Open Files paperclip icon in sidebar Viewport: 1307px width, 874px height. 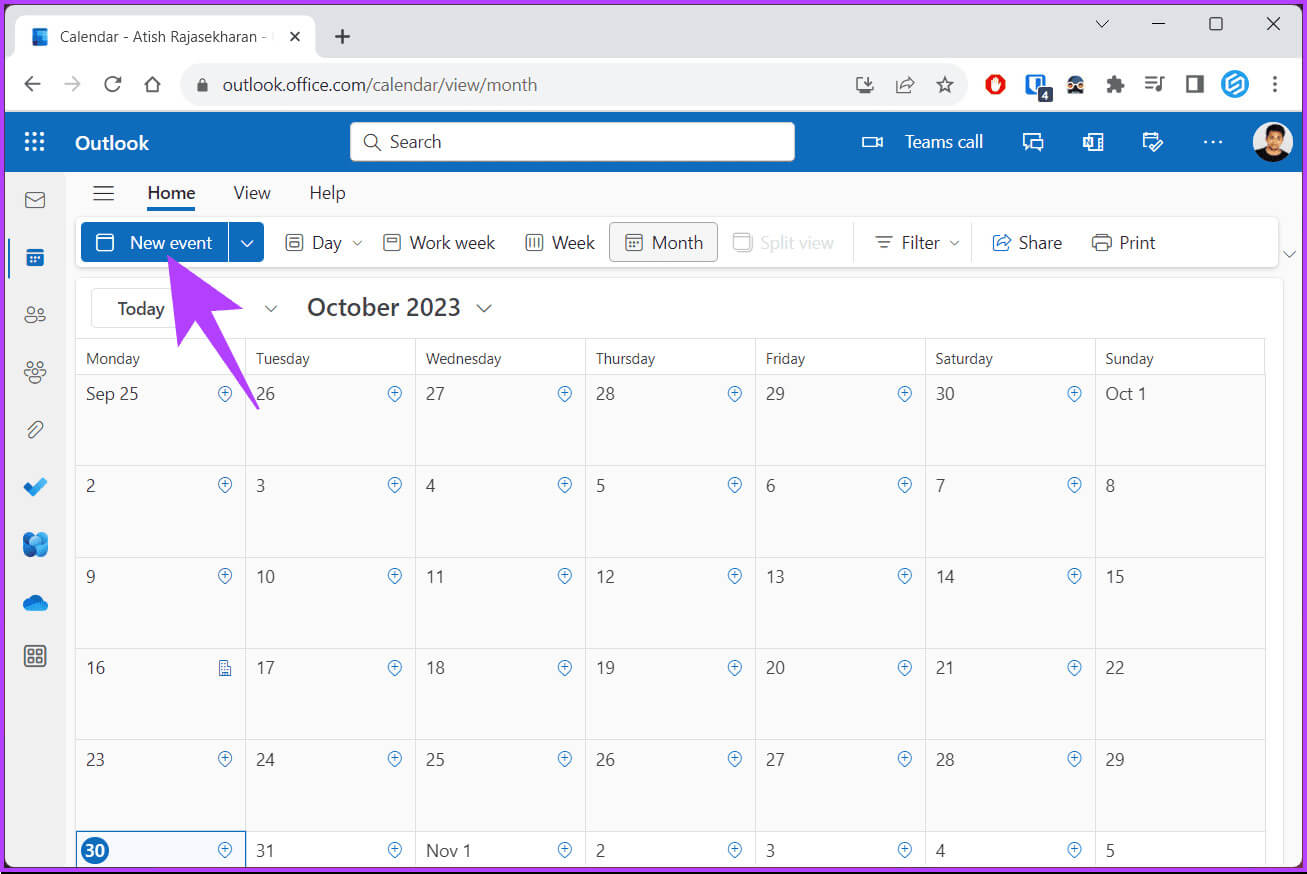[x=35, y=430]
